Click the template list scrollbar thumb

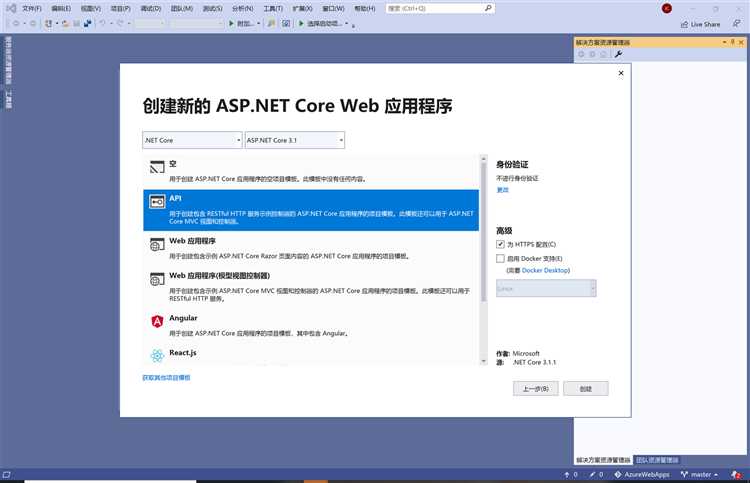pos(484,232)
